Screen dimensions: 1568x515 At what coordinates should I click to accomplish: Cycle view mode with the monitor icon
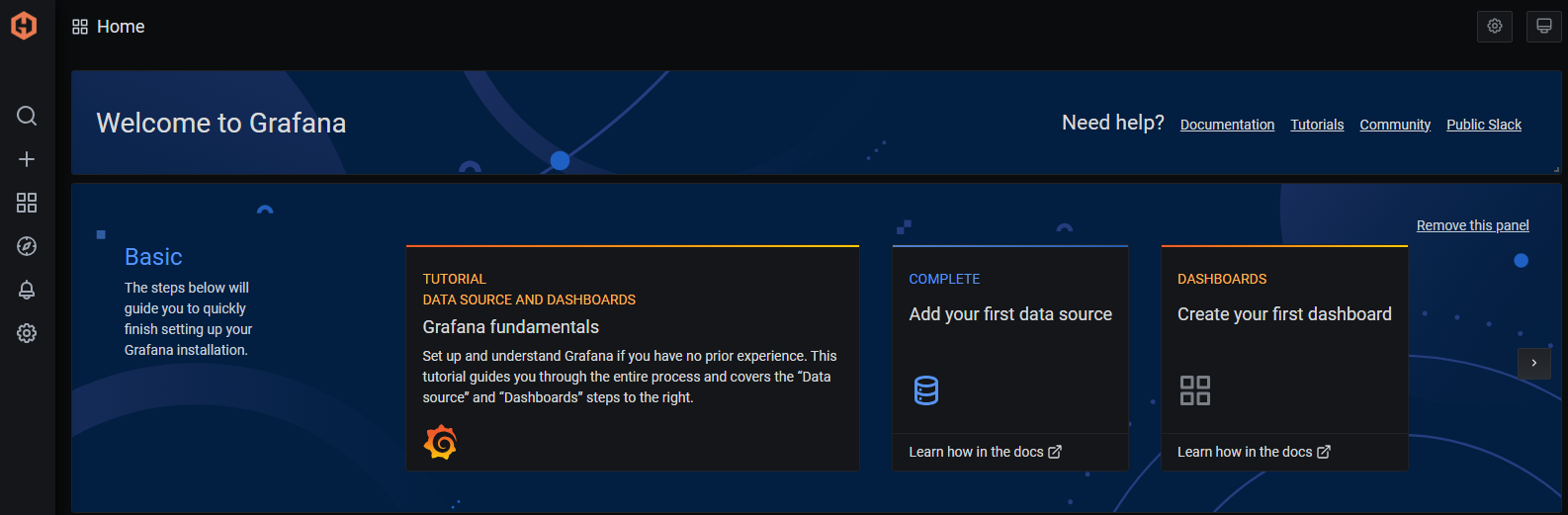1544,27
